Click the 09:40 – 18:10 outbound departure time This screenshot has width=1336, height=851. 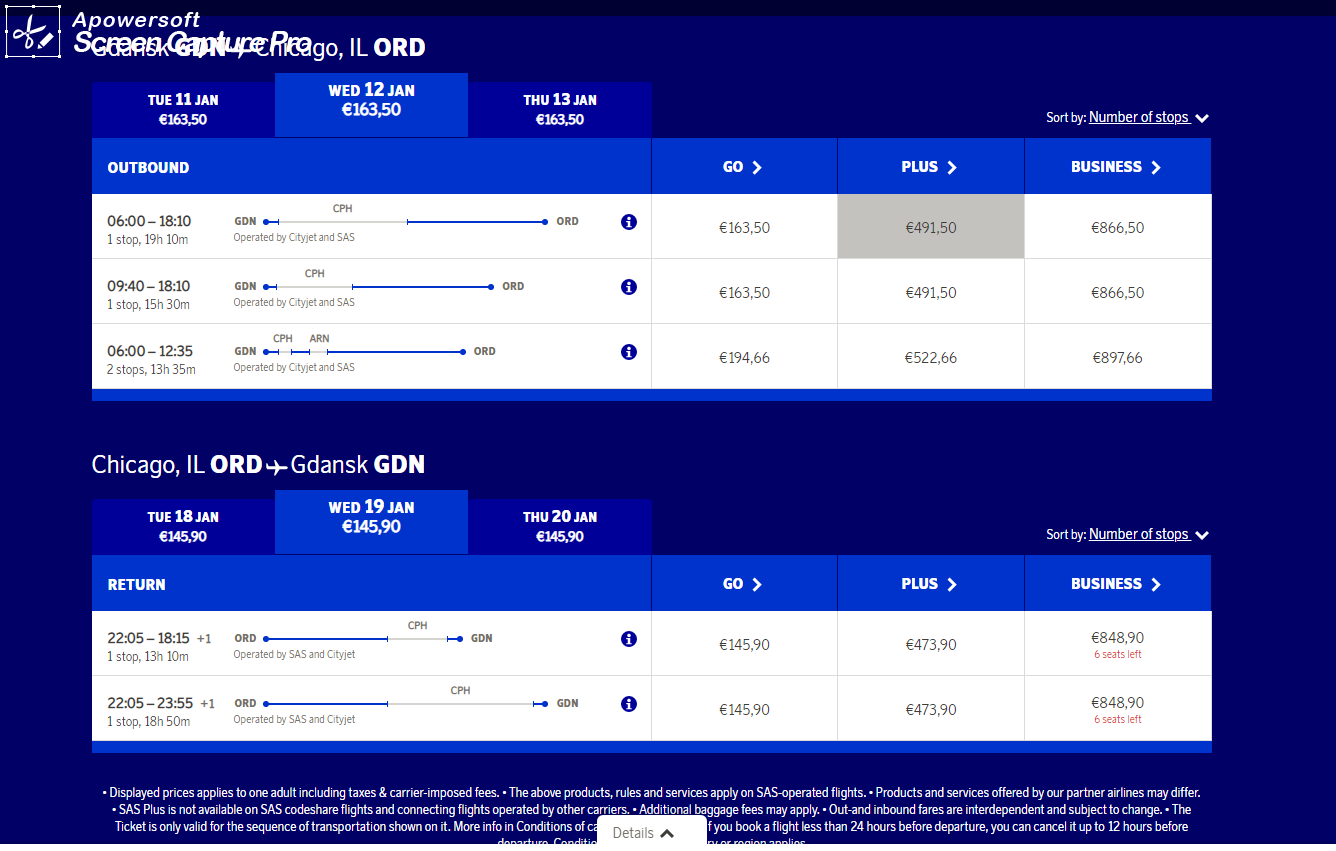pos(149,286)
